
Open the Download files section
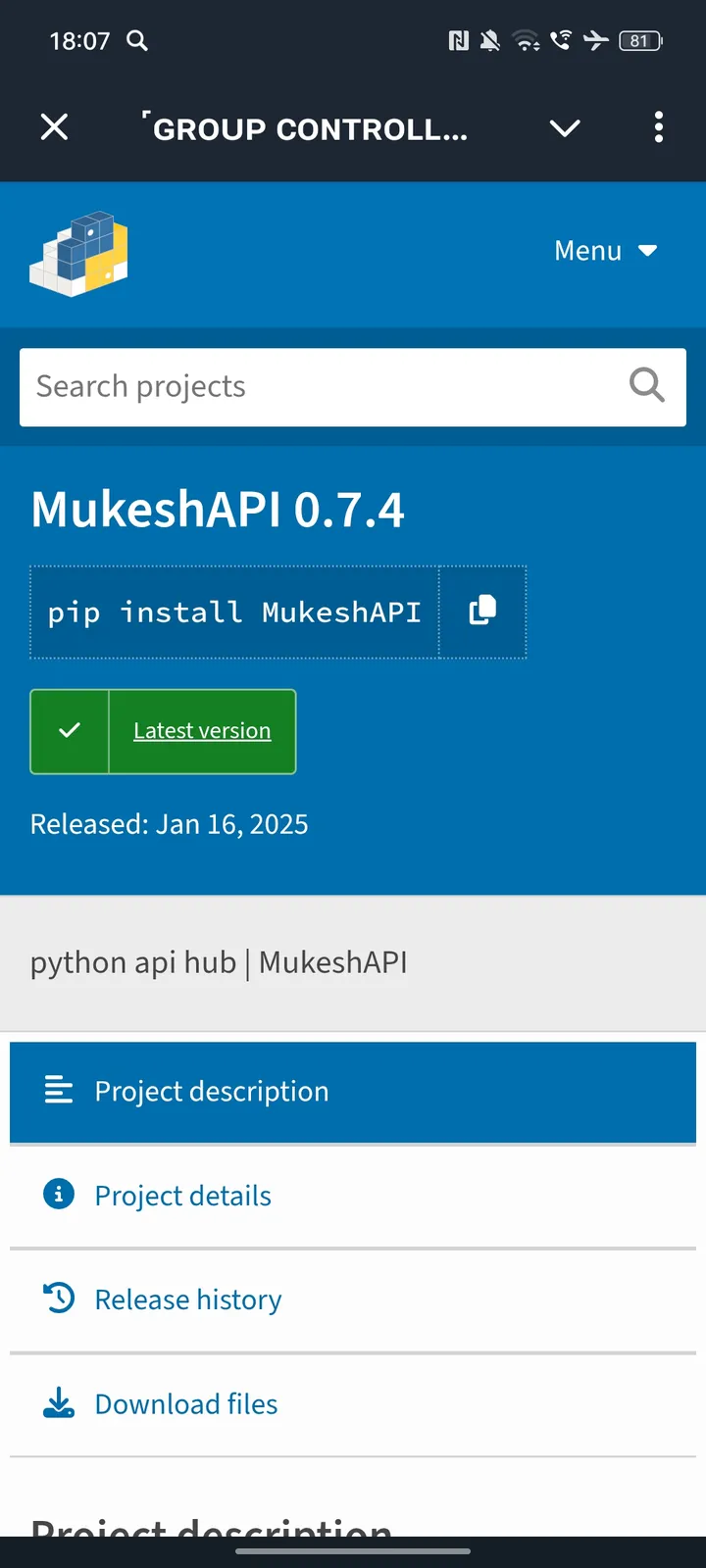pos(186,1404)
